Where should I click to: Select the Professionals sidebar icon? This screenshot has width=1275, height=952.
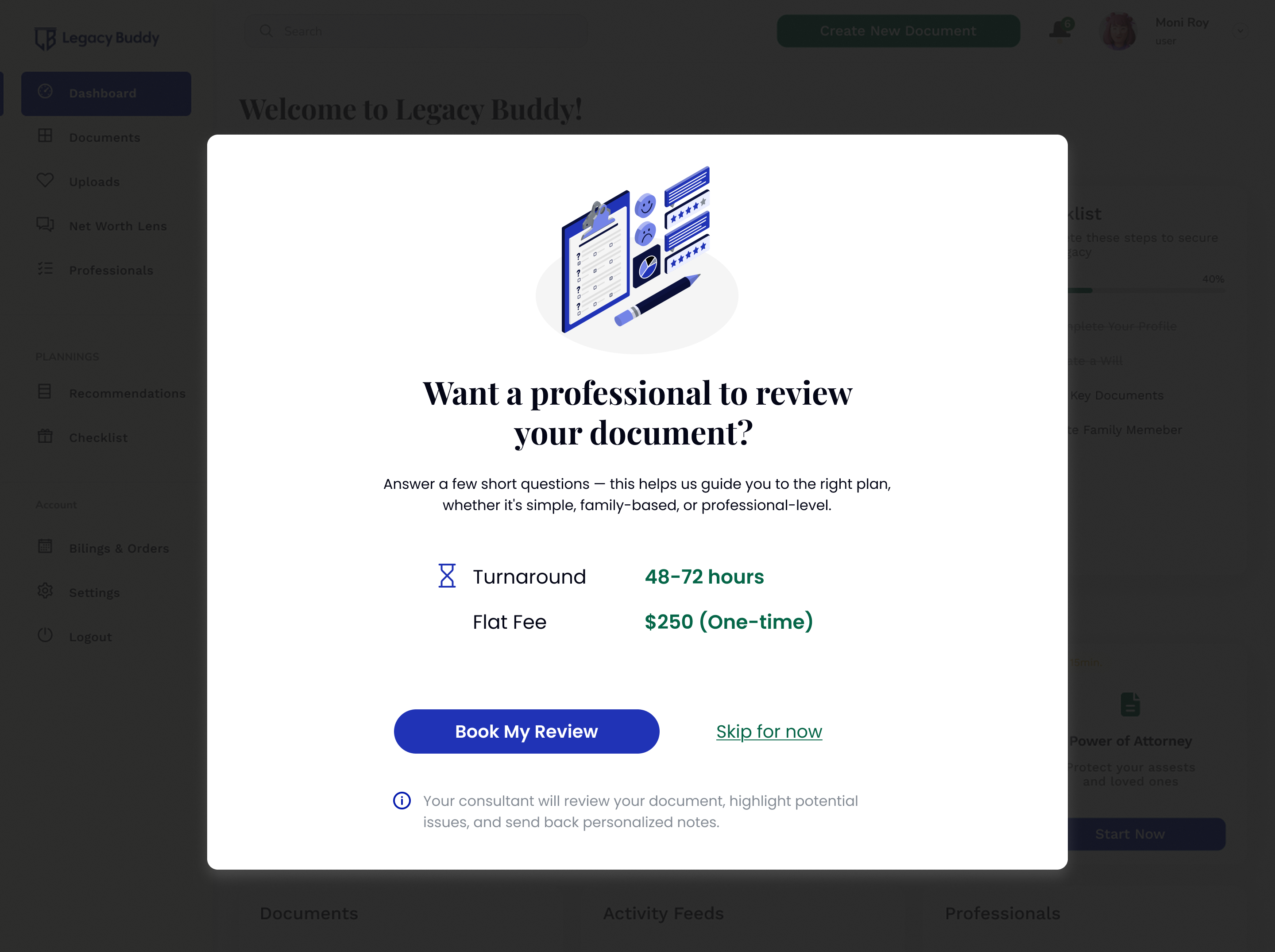(x=46, y=270)
